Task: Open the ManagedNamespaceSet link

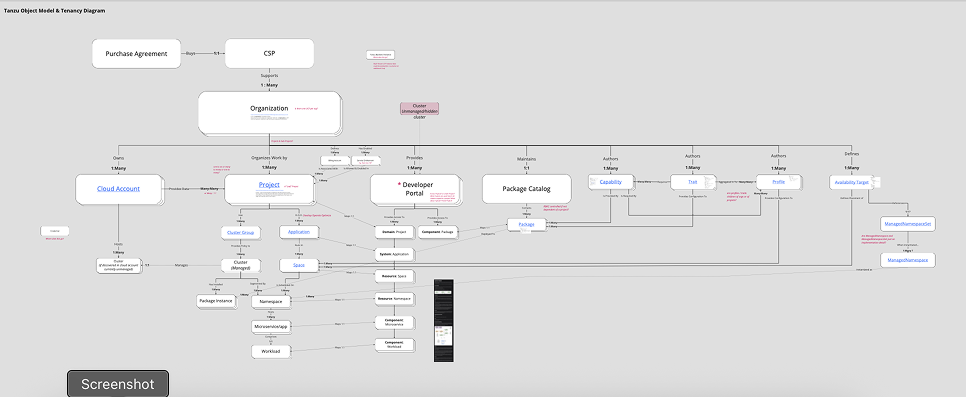Action: click(x=907, y=223)
